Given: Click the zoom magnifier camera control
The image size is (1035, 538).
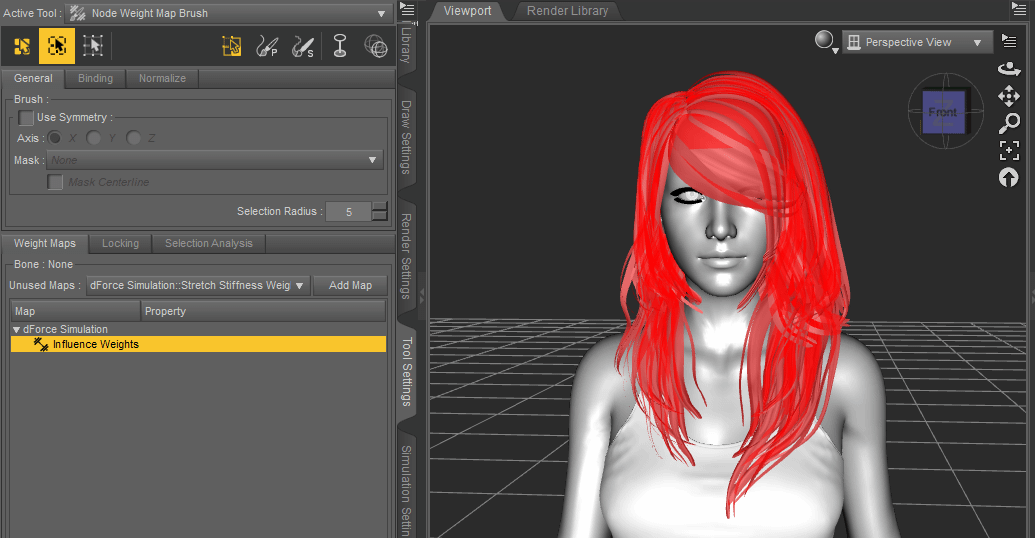Looking at the screenshot, I should [1009, 123].
